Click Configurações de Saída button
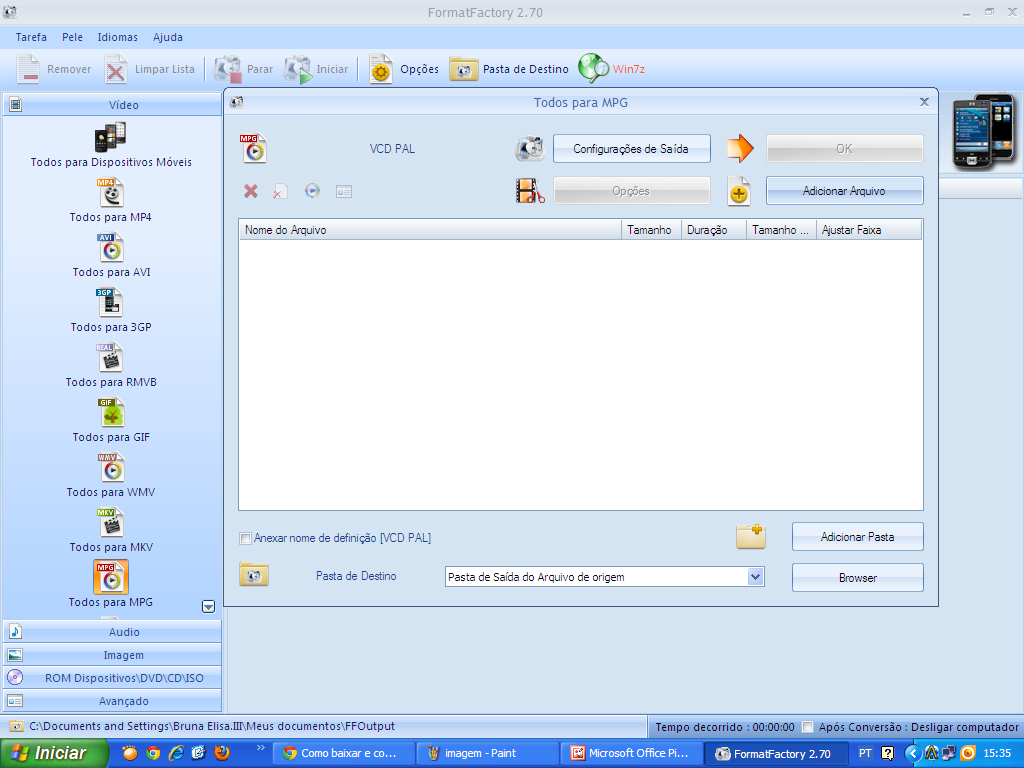This screenshot has height=768, width=1024. pos(632,149)
